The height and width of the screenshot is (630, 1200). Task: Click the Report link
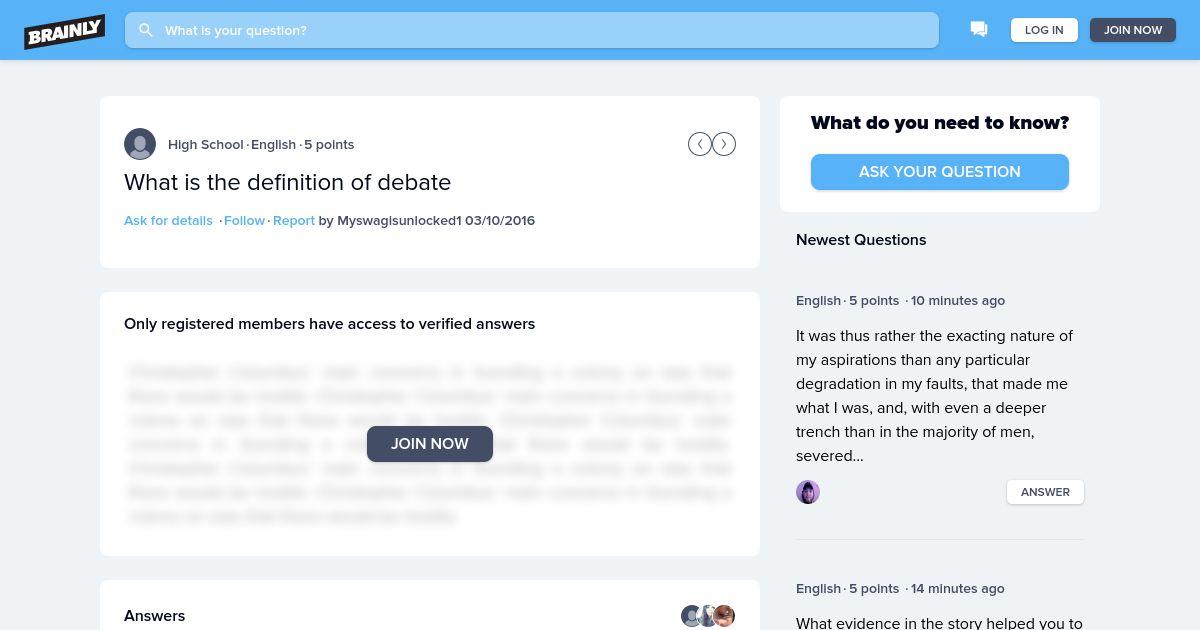tap(294, 220)
